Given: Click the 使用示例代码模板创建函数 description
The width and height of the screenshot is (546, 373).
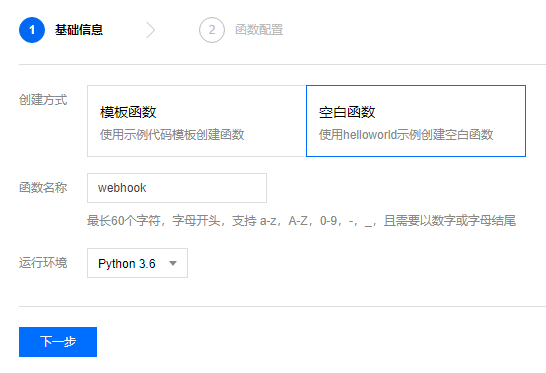Looking at the screenshot, I should 172,134.
